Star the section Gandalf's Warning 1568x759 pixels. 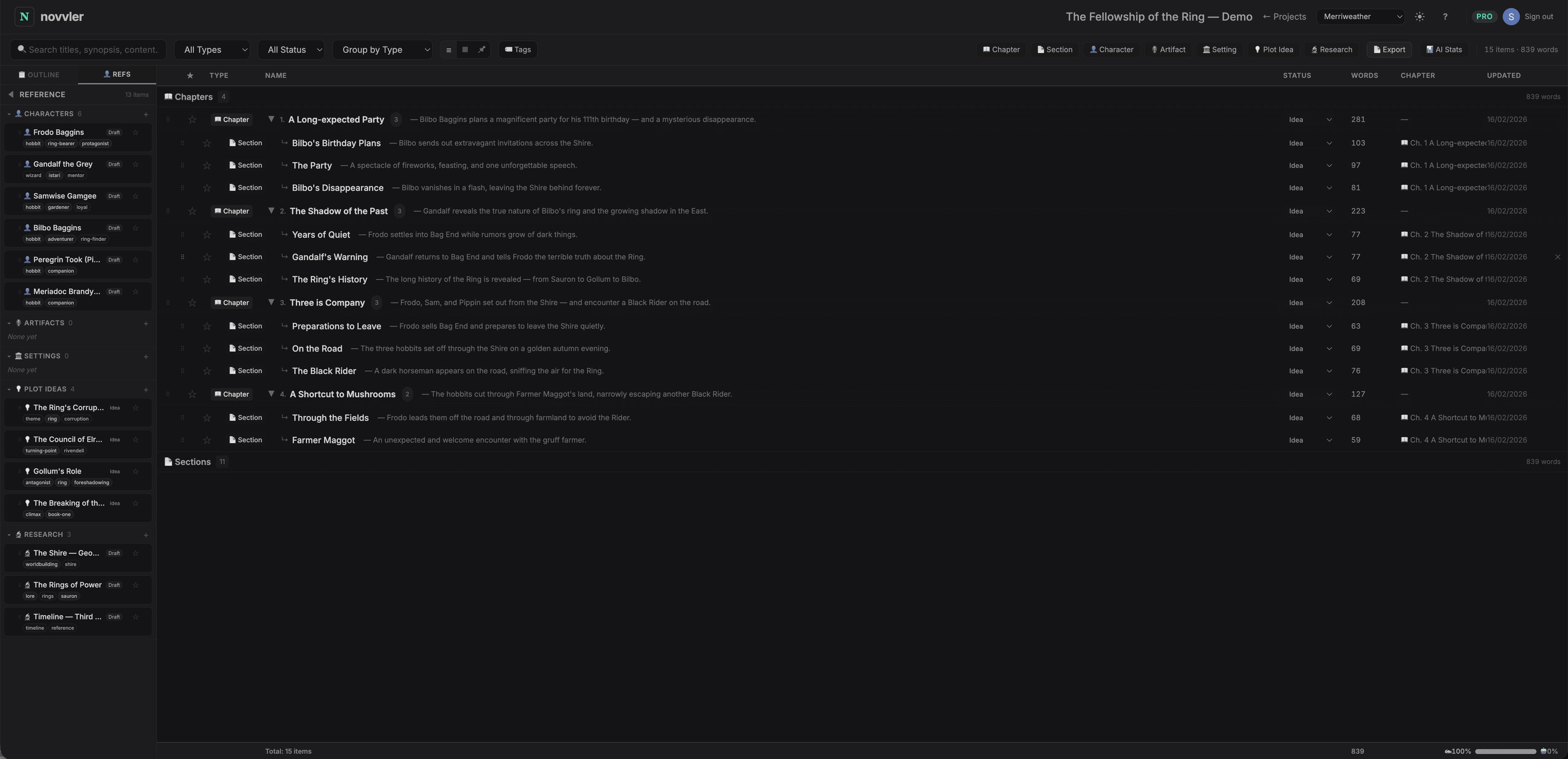click(207, 257)
